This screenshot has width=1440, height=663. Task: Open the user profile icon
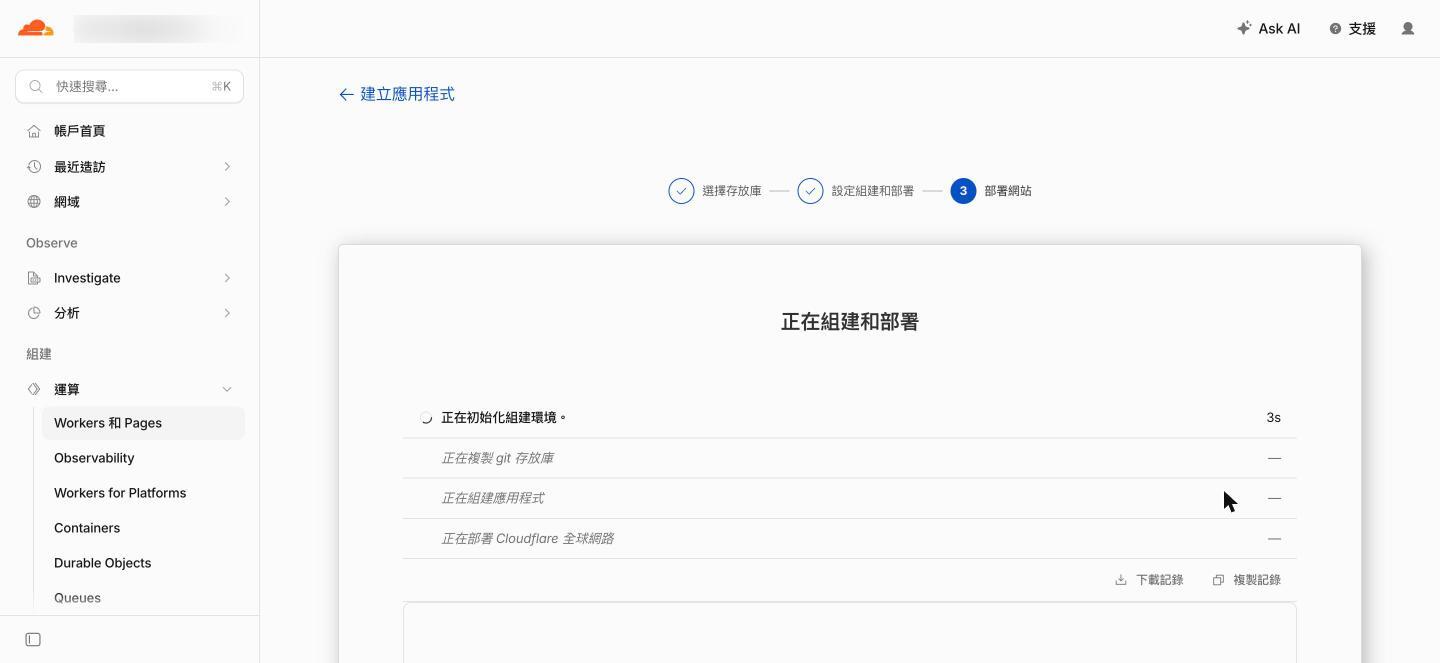point(1408,28)
